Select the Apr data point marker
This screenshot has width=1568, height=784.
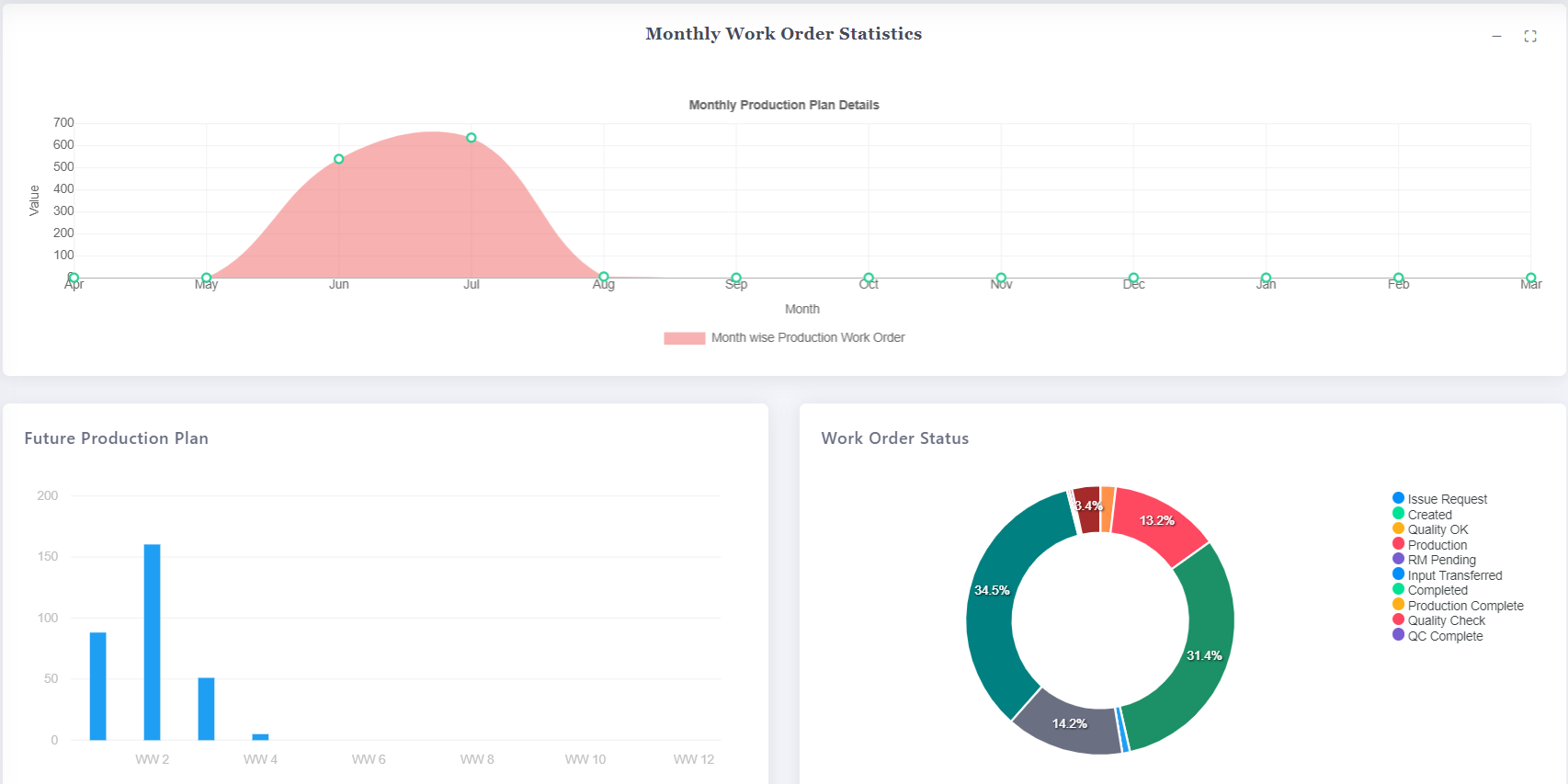[x=74, y=278]
